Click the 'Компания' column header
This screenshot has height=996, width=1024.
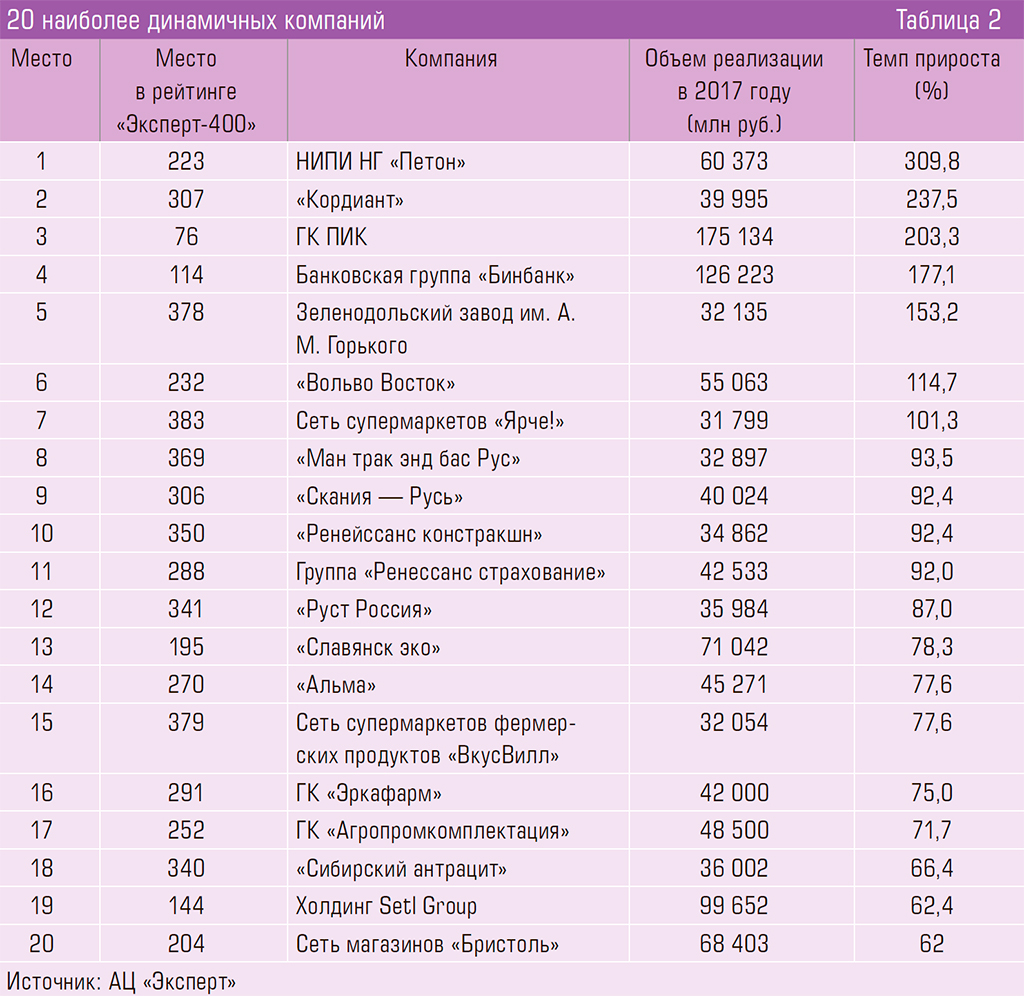tap(451, 59)
